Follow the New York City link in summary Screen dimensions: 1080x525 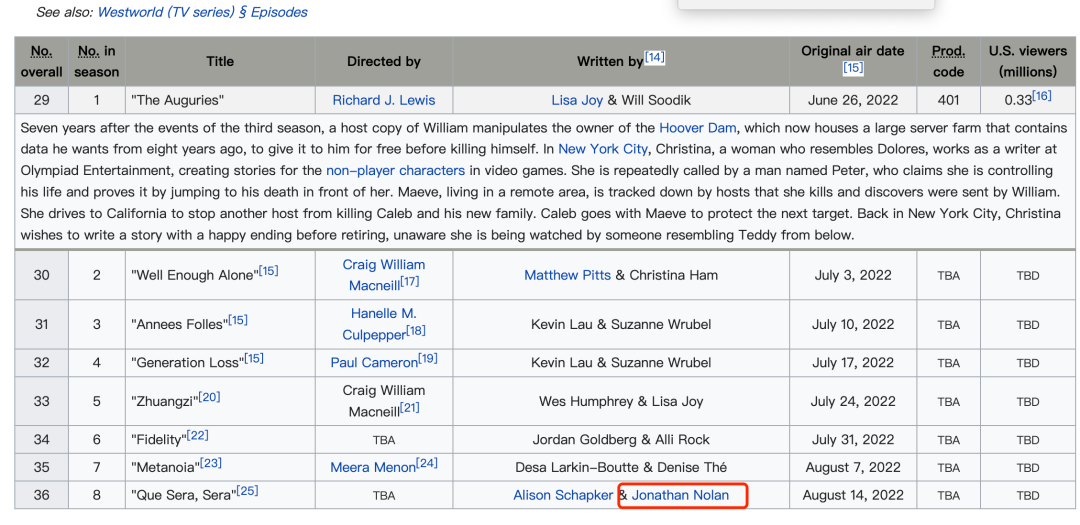(x=603, y=149)
